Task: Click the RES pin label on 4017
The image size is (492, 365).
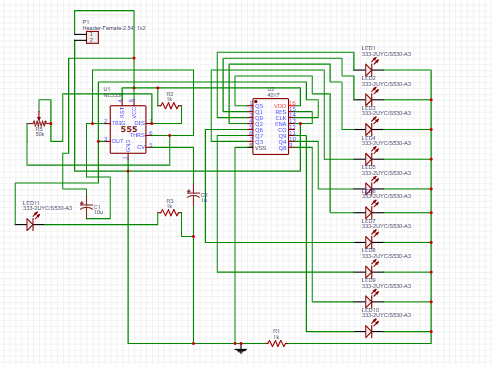Action: point(281,112)
